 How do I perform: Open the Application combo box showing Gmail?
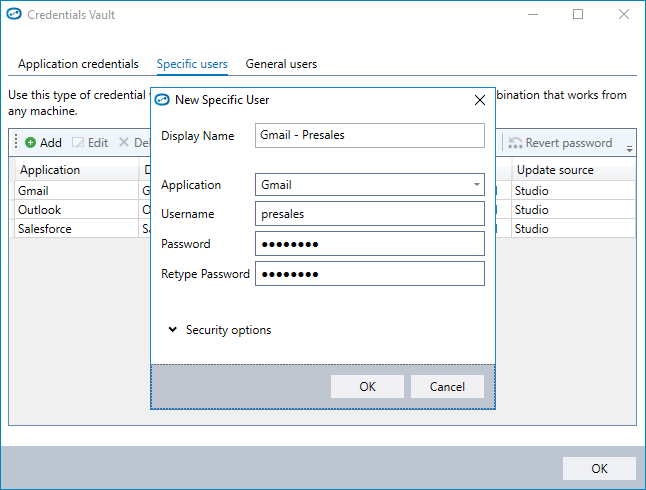point(370,185)
